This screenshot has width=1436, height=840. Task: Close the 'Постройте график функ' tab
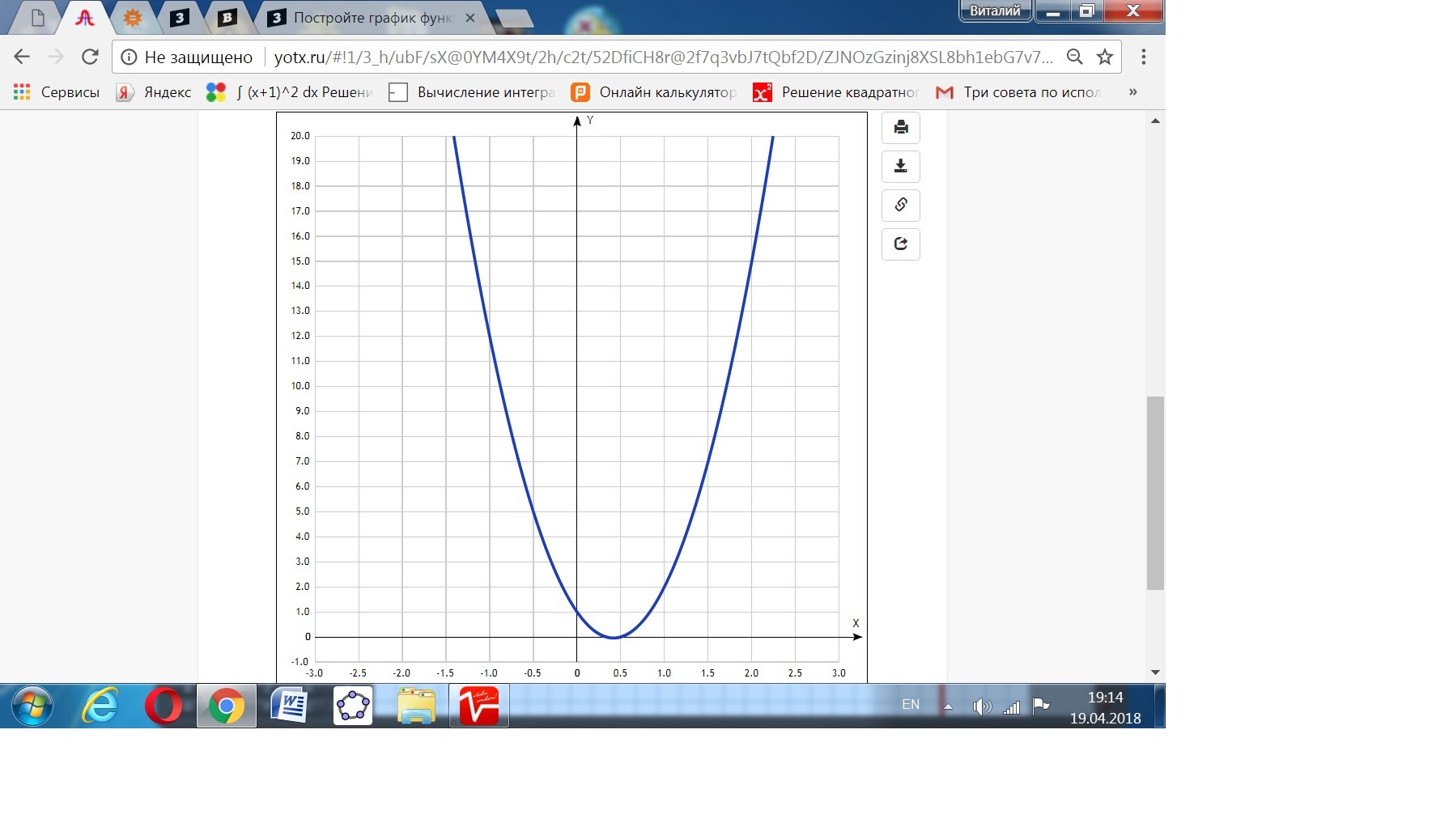pyautogui.click(x=470, y=18)
